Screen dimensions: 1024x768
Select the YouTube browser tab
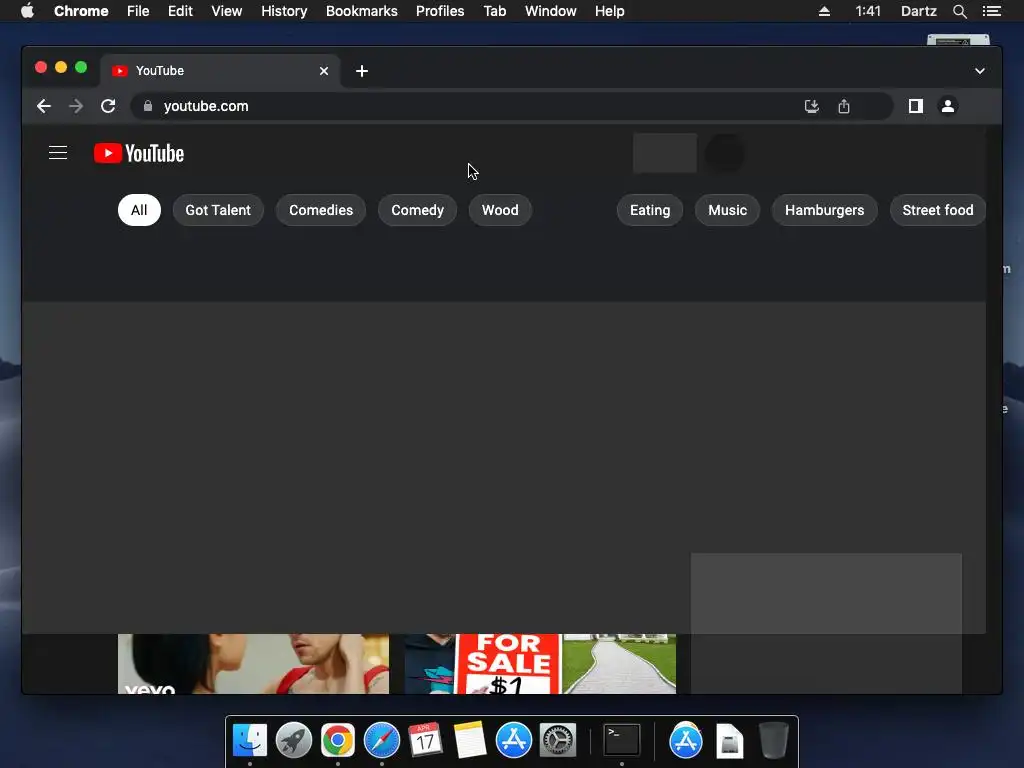coord(219,71)
